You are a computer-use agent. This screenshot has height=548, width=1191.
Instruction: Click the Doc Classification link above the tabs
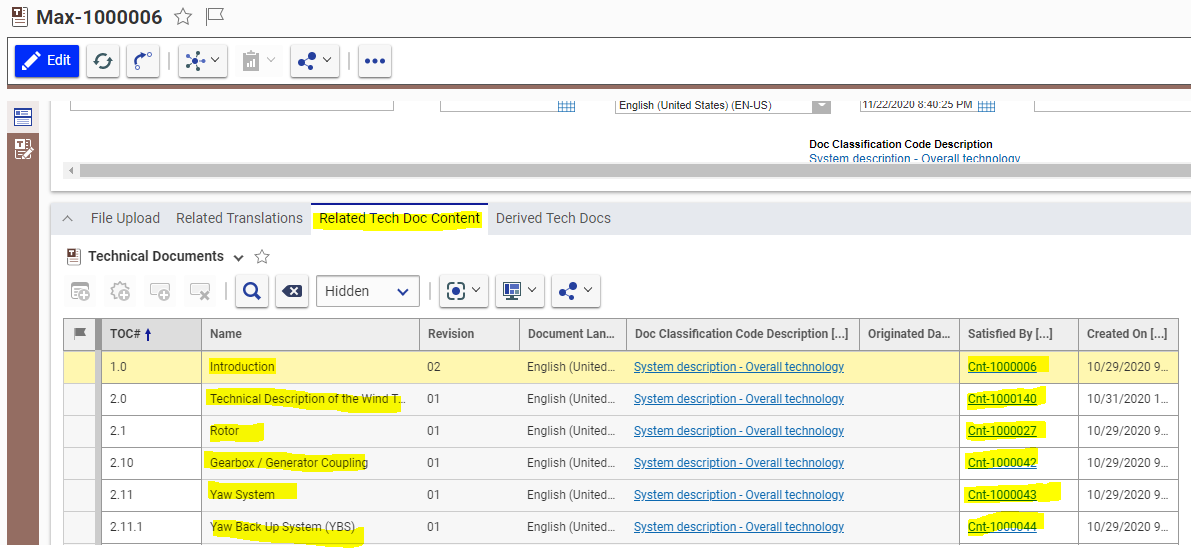pyautogui.click(x=915, y=158)
